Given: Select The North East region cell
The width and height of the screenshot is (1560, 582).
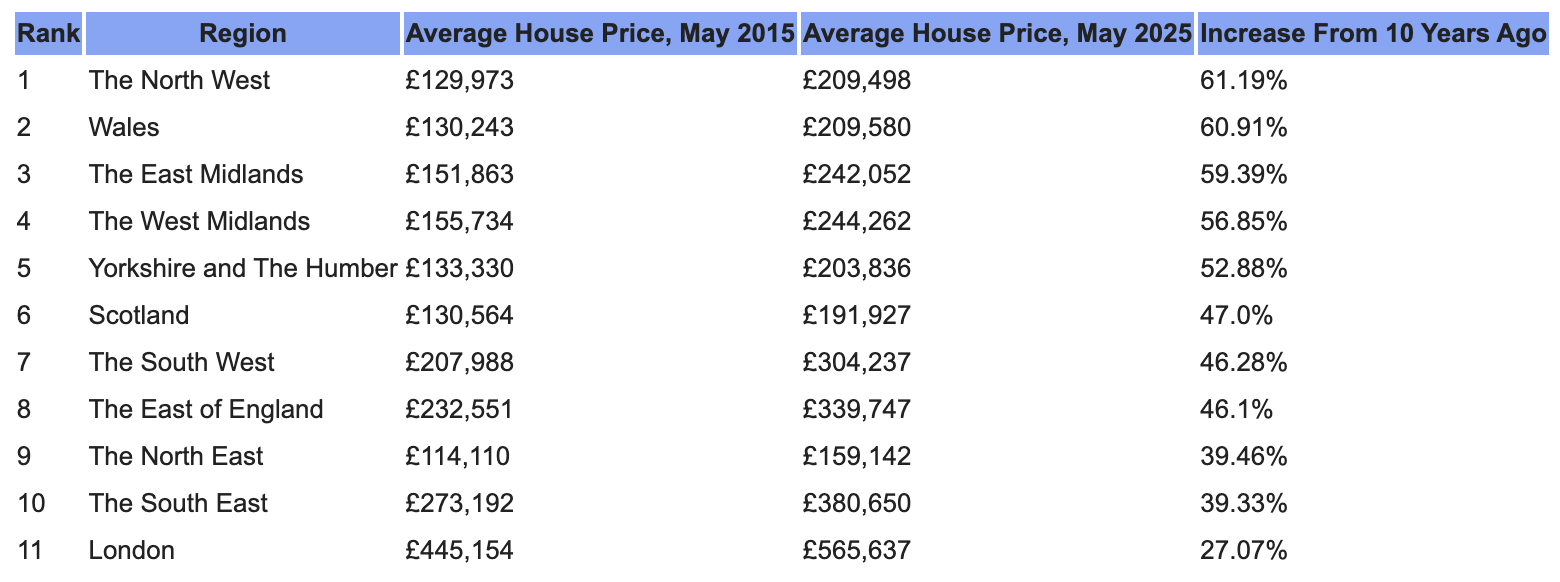Looking at the screenshot, I should [176, 456].
